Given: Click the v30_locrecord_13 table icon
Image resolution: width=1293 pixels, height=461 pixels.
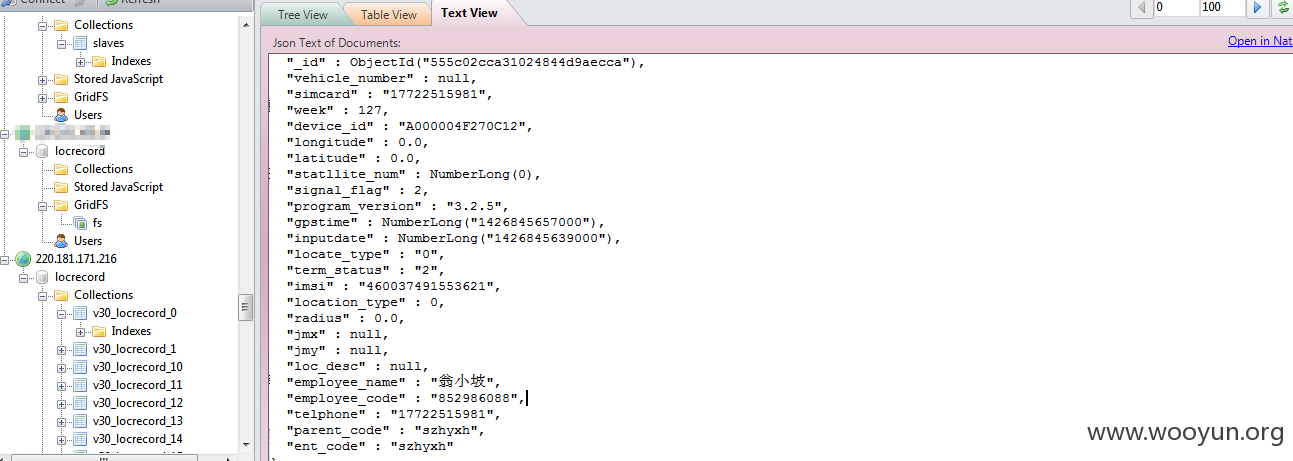Looking at the screenshot, I should 80,421.
